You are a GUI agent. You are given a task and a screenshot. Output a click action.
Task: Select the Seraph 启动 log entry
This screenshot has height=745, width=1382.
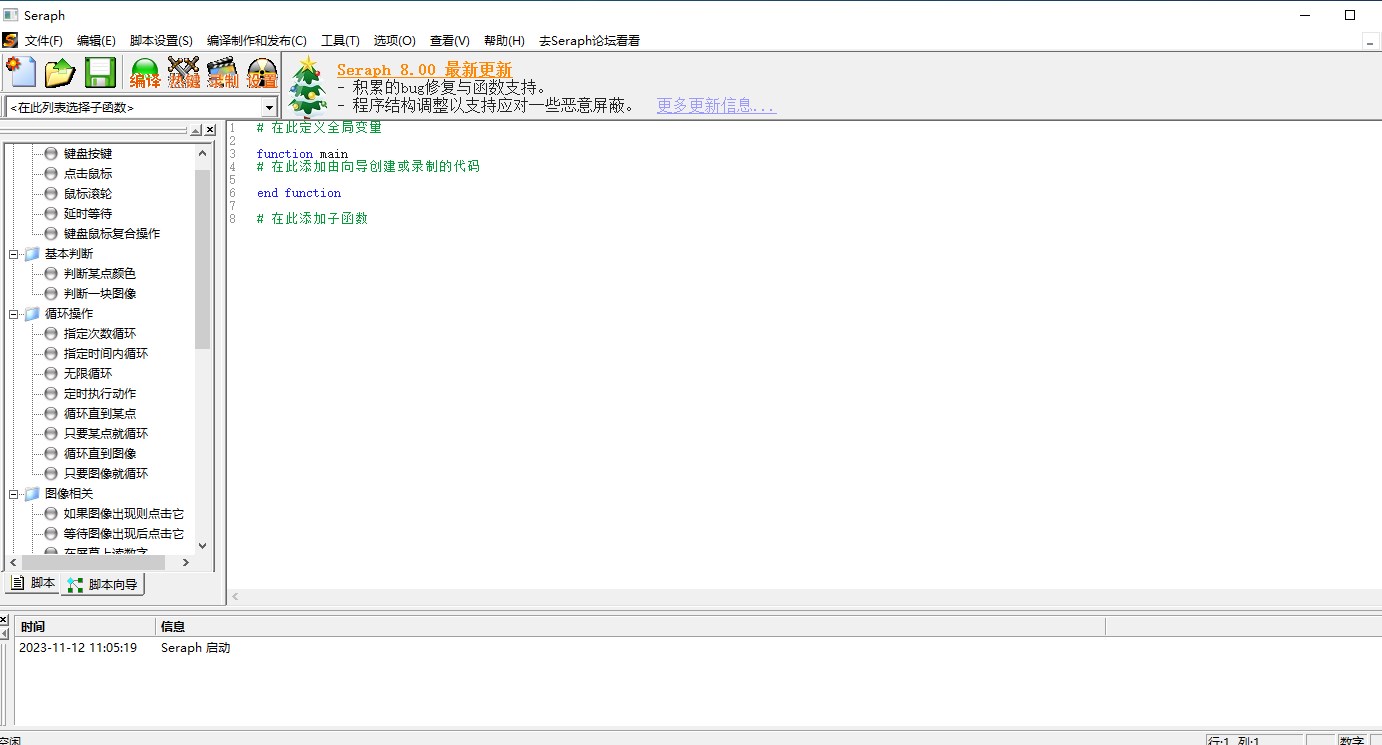click(195, 648)
